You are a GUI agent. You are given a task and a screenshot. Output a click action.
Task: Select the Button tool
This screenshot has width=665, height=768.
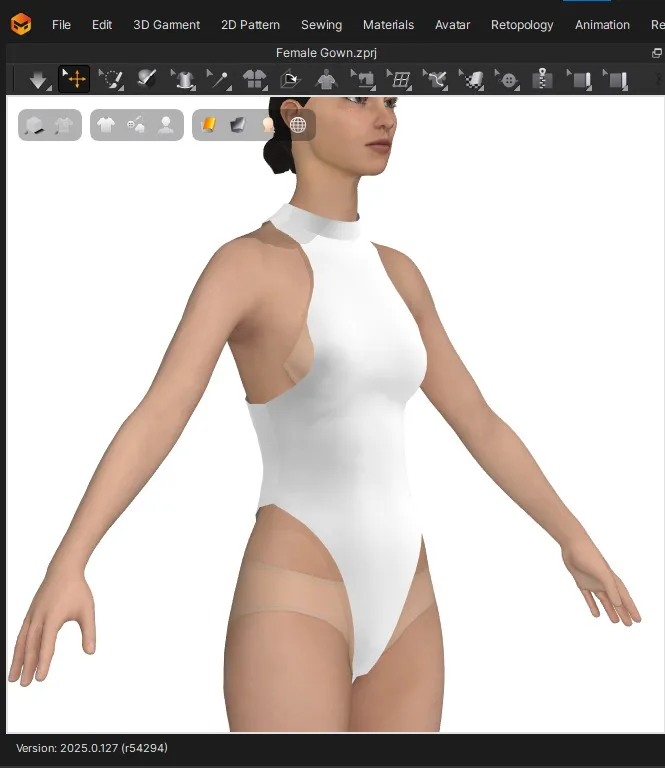tap(507, 79)
